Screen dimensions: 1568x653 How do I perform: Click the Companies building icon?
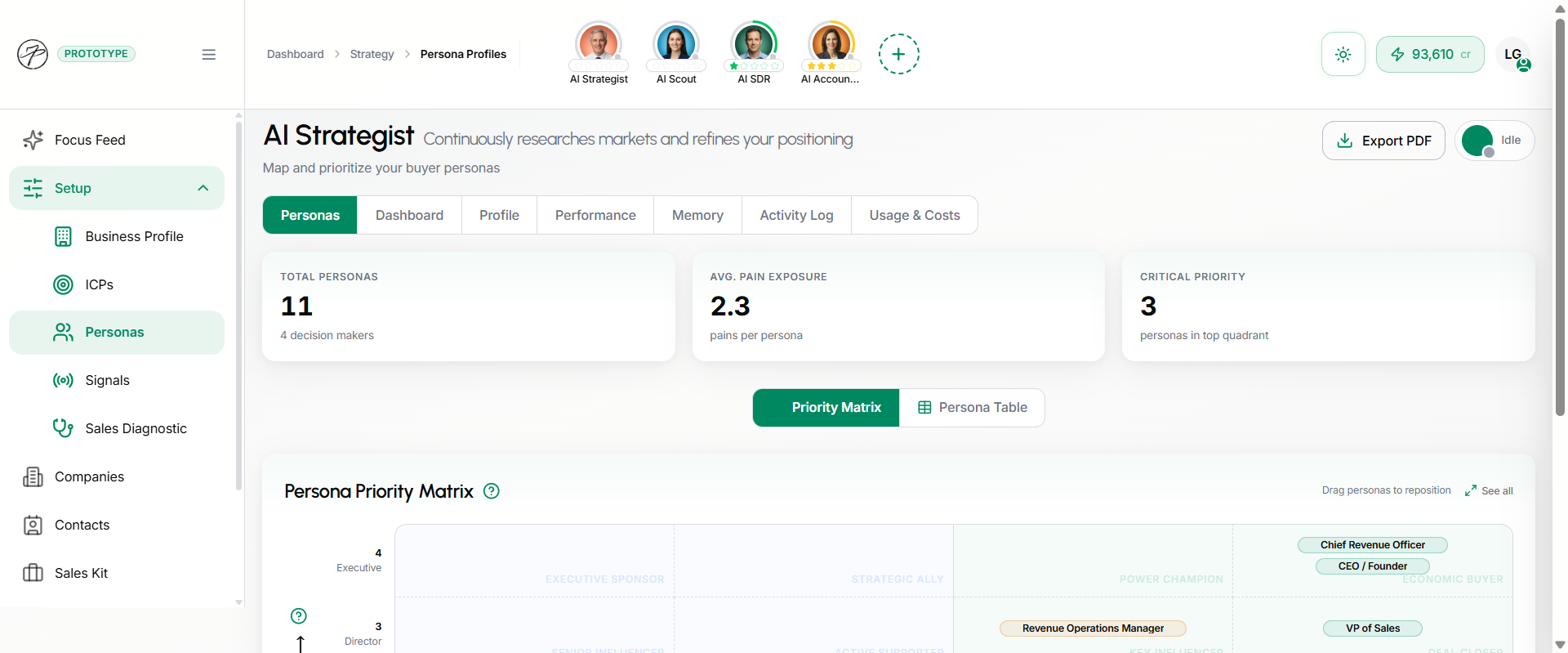click(x=33, y=476)
